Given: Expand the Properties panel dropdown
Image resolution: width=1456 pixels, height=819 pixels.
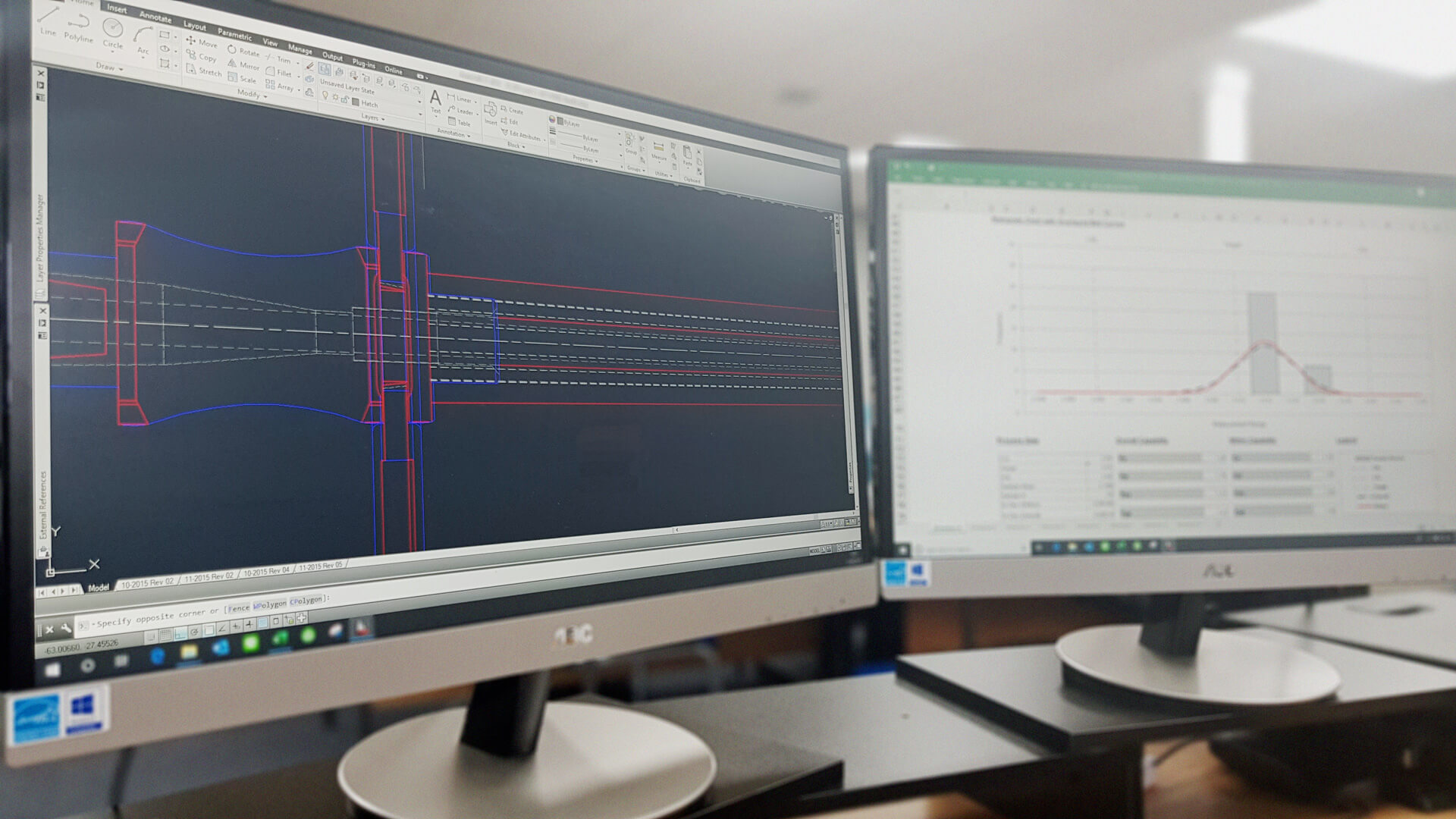Looking at the screenshot, I should tap(585, 159).
